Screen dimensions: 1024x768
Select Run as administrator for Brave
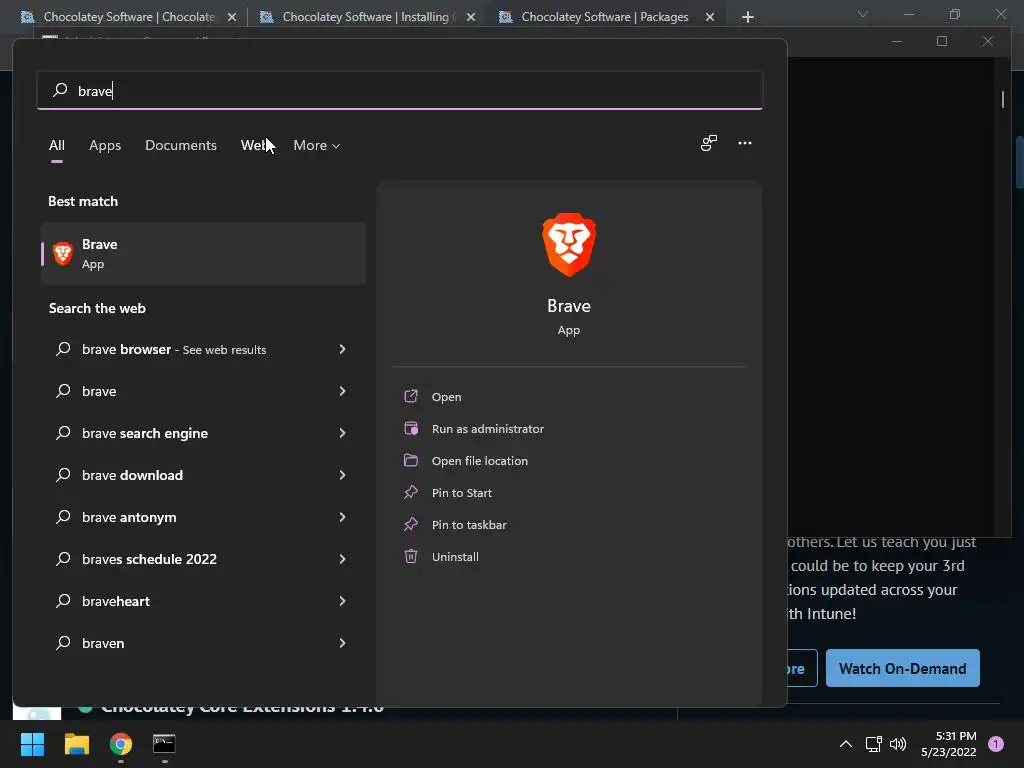[487, 428]
